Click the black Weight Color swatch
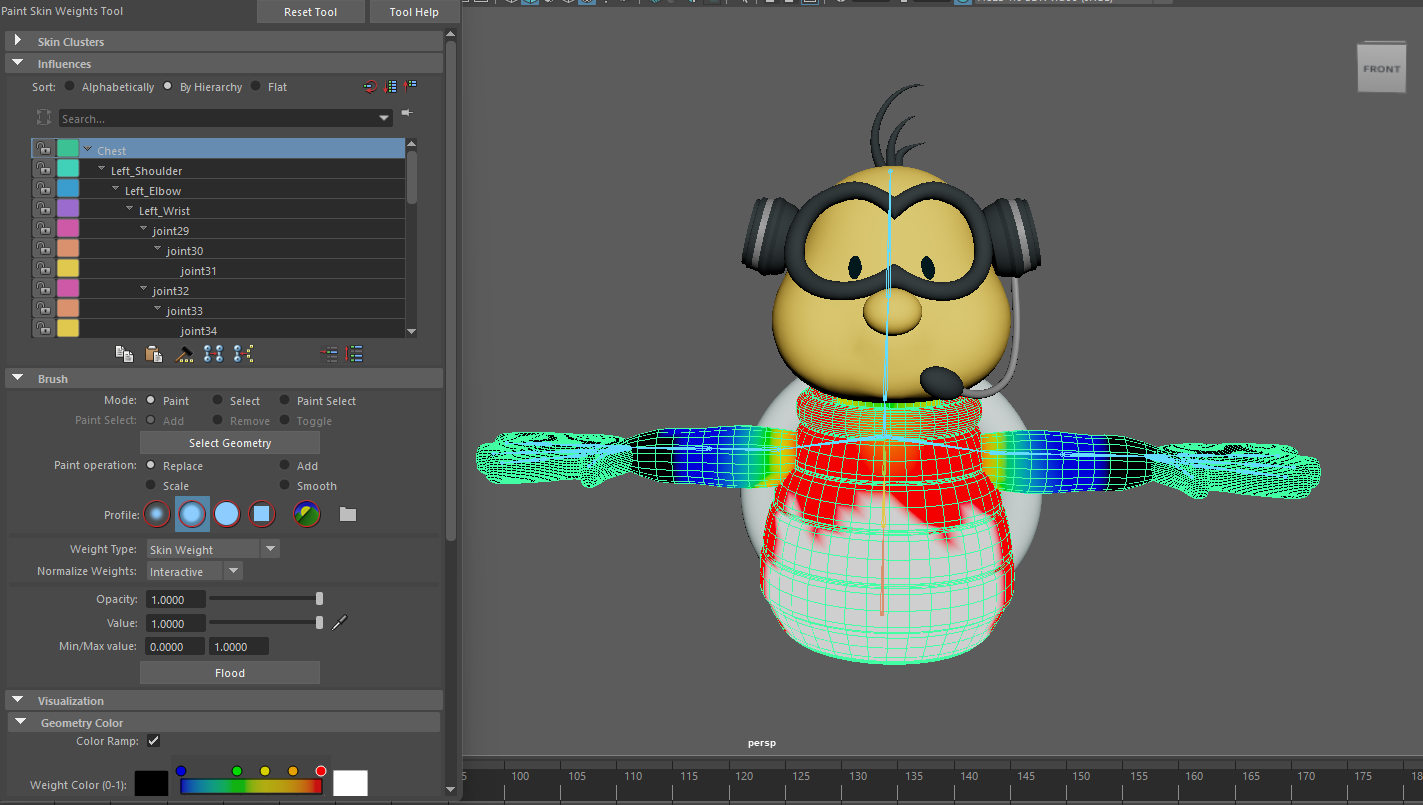The image size is (1423, 805). (152, 783)
